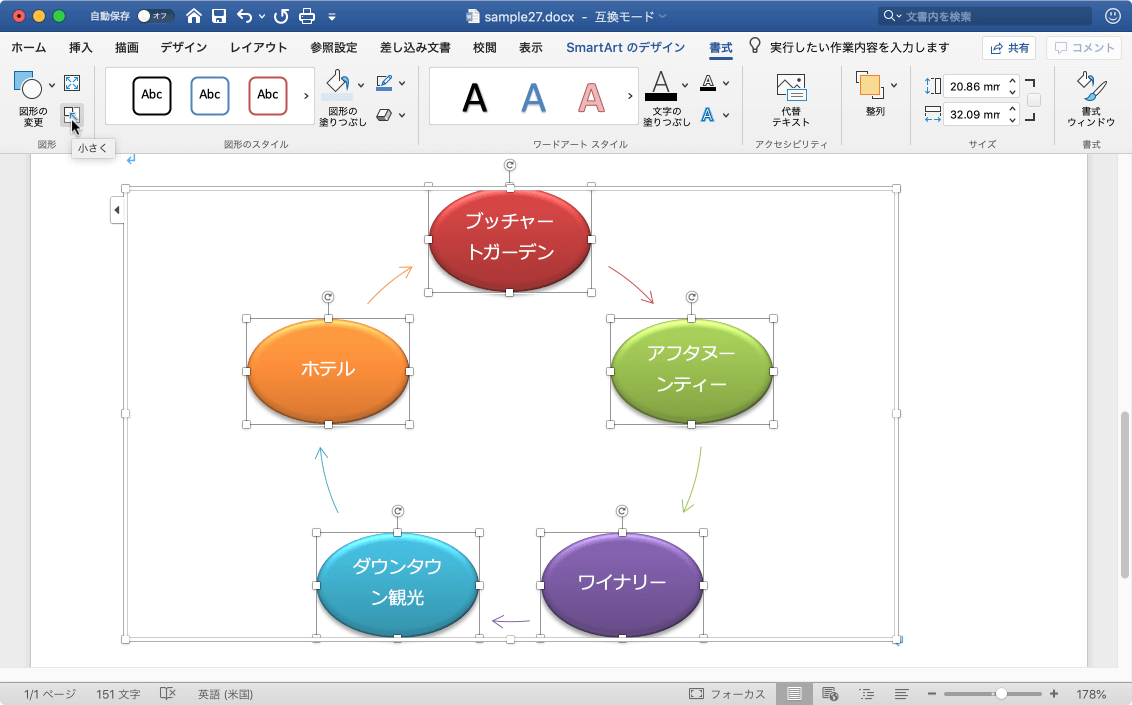The image size is (1132, 705).
Task: Switch to Print Layout view icon
Action: coord(794,694)
